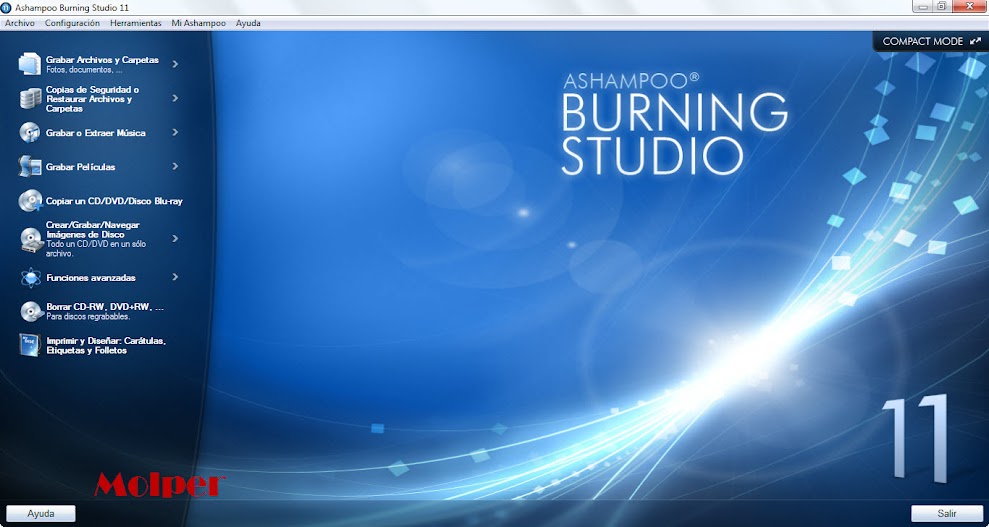The height and width of the screenshot is (527, 989).
Task: Click the Salir button
Action: pyautogui.click(x=947, y=514)
